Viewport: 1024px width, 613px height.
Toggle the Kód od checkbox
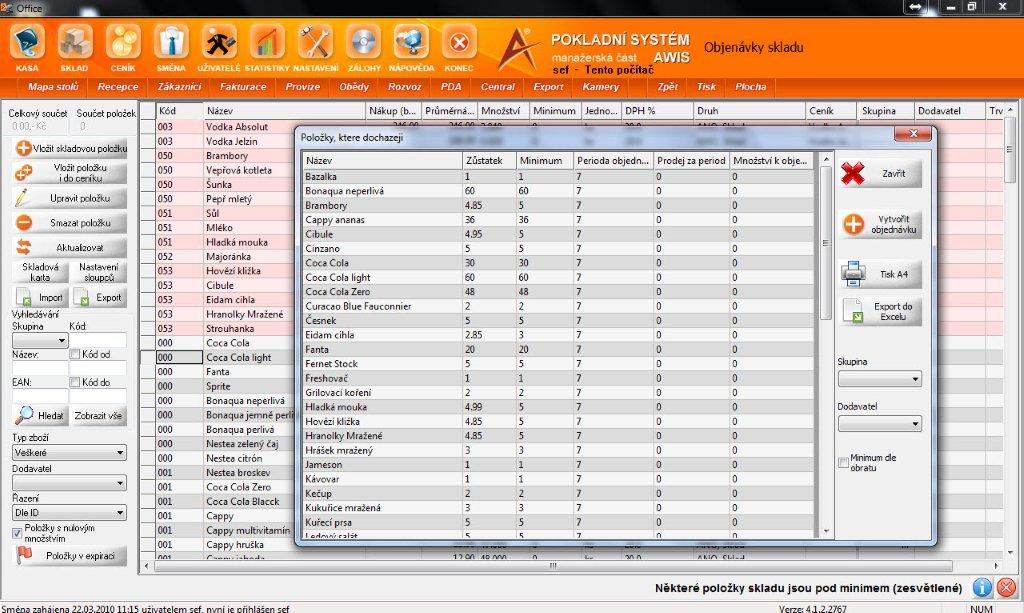[74, 354]
